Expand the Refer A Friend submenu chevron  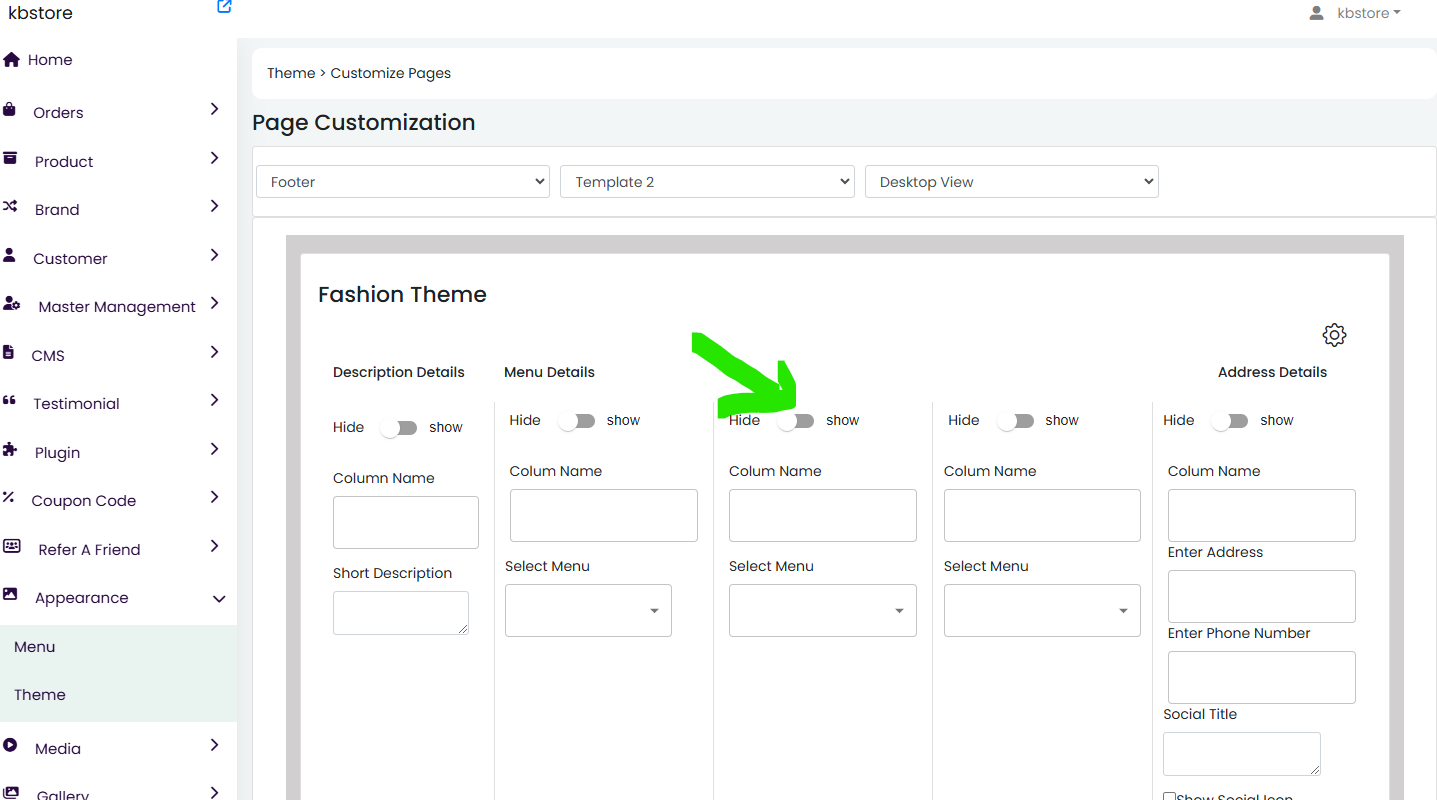click(x=214, y=546)
